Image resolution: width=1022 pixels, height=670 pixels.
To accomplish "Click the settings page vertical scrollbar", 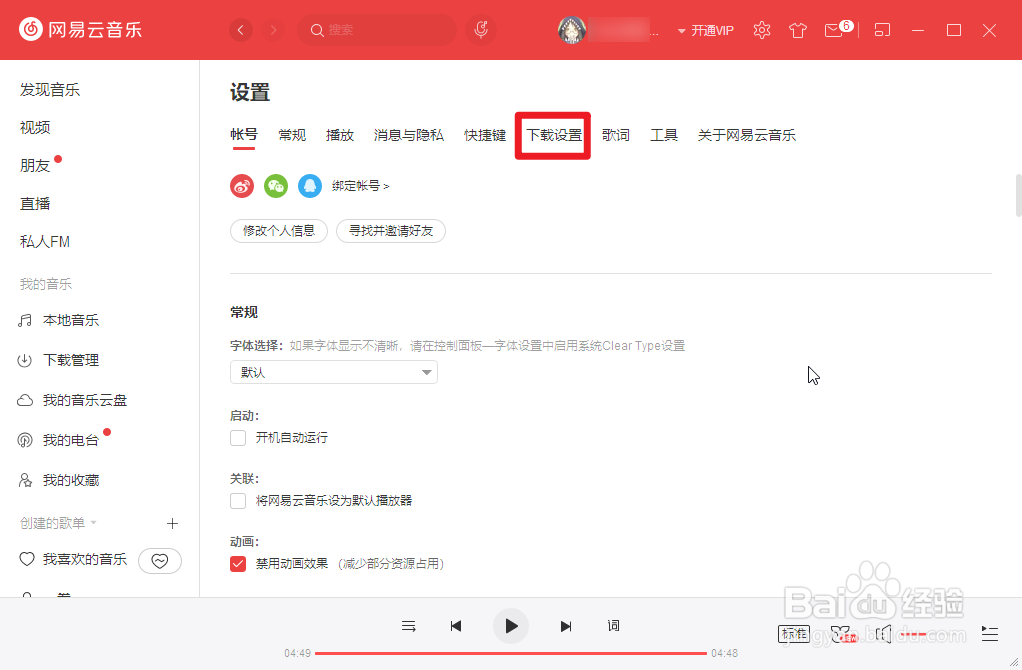I will [x=1018, y=196].
